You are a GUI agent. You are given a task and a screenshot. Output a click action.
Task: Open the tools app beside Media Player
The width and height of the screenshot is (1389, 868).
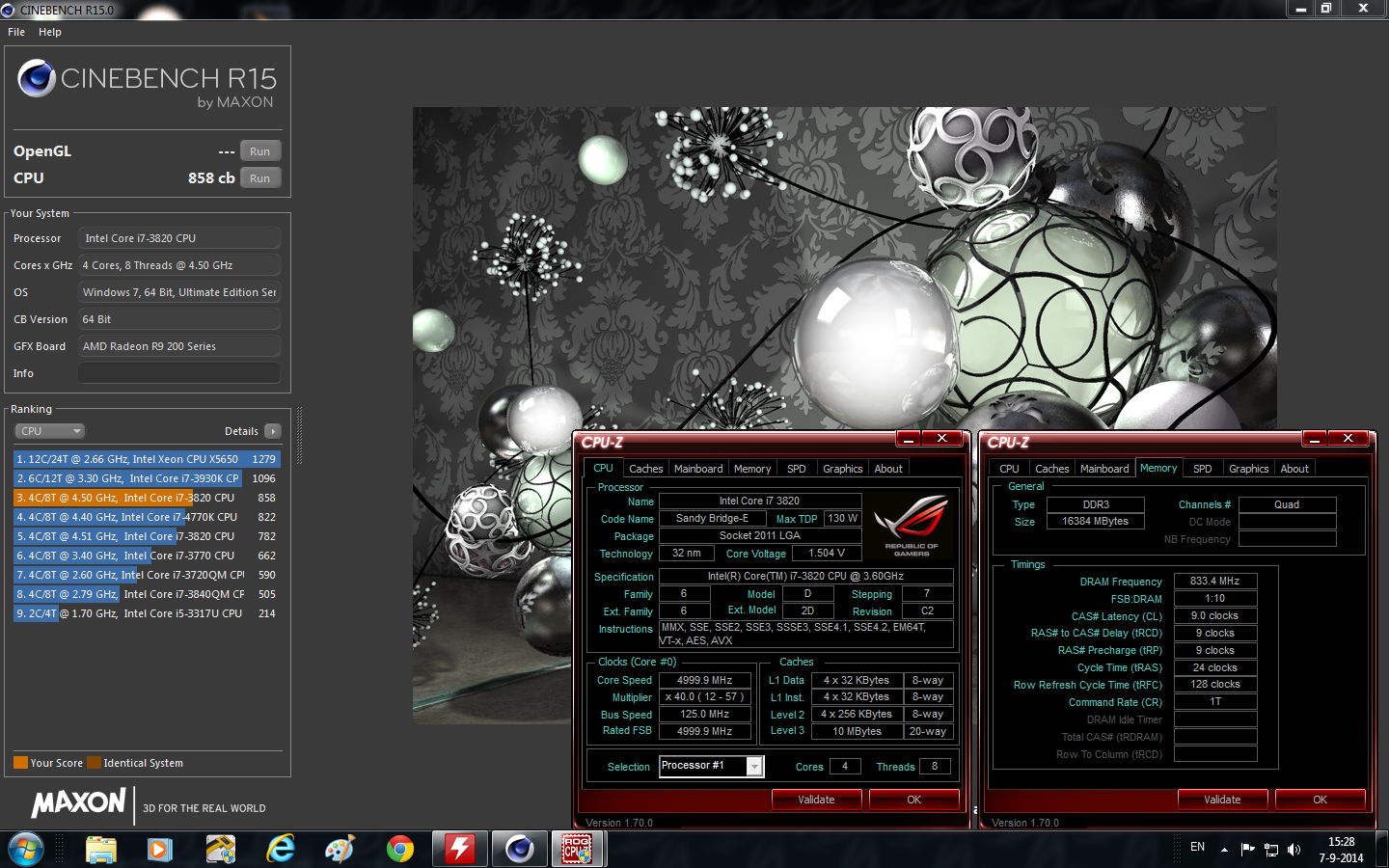coord(221,850)
